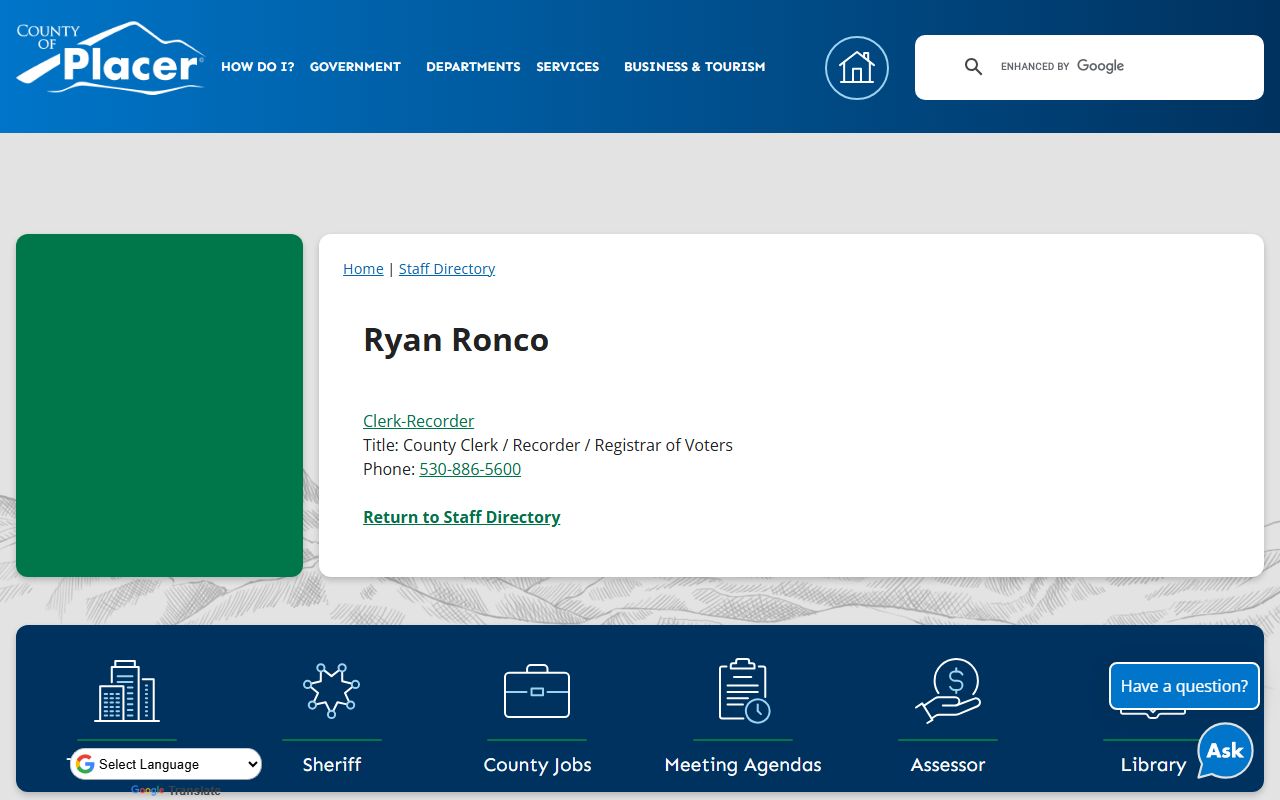Open the County Jobs quick link label

(537, 765)
